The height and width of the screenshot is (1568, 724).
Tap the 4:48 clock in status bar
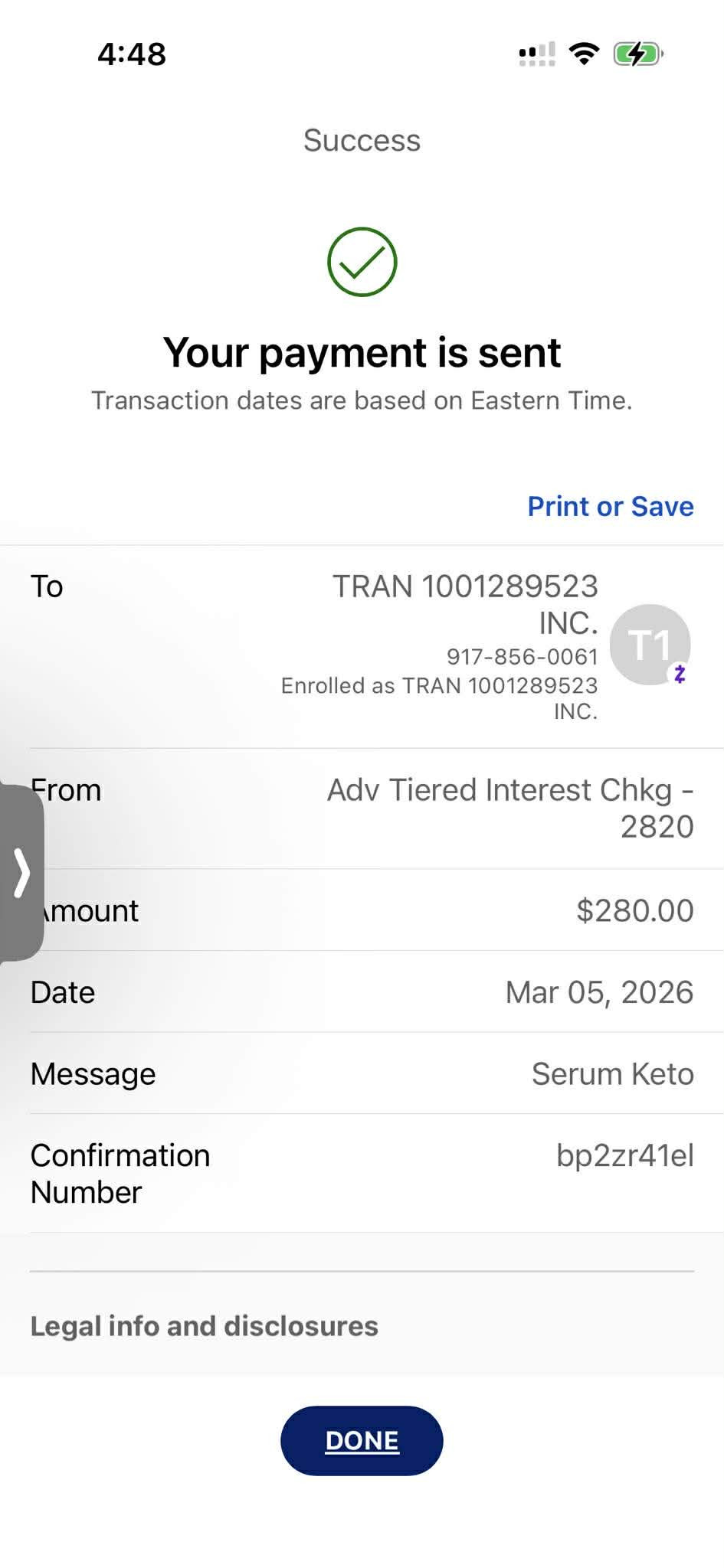coord(132,54)
